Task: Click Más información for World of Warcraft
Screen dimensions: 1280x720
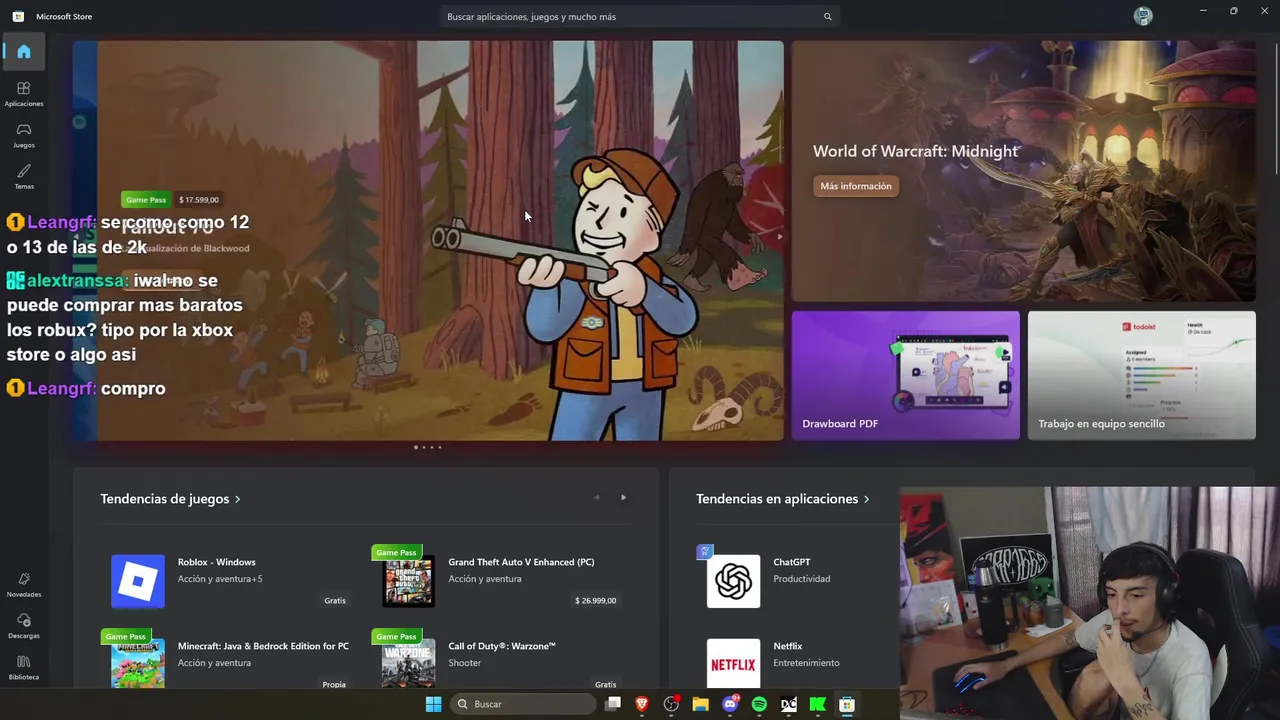Action: [856, 186]
